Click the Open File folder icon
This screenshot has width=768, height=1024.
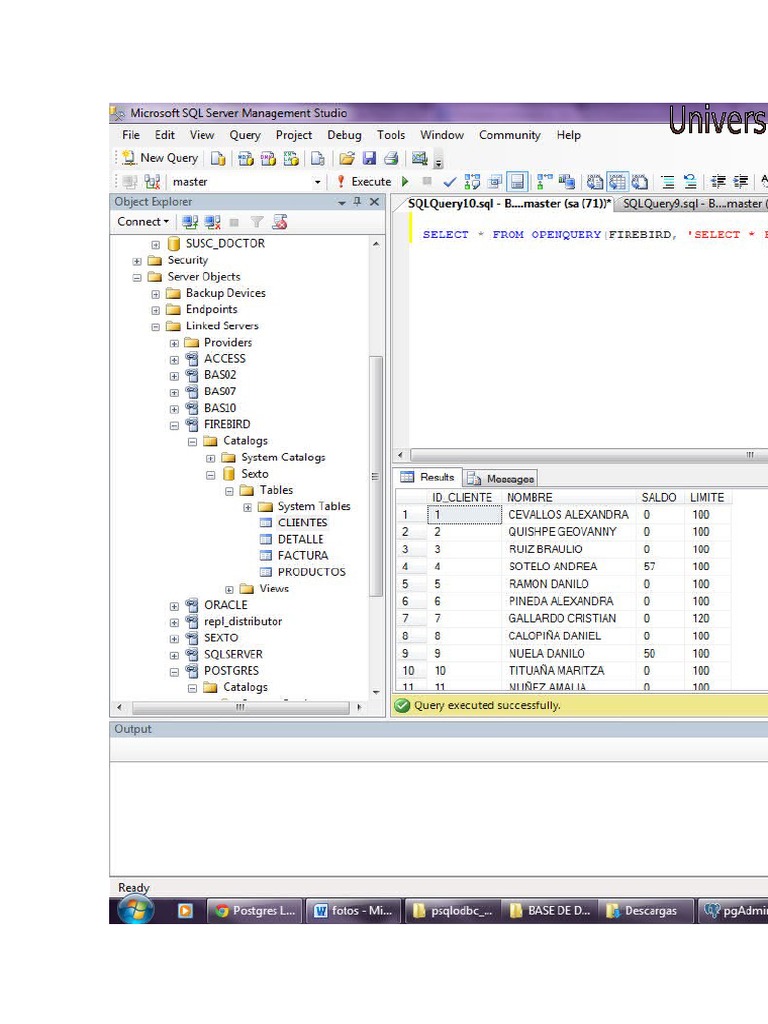tap(347, 158)
